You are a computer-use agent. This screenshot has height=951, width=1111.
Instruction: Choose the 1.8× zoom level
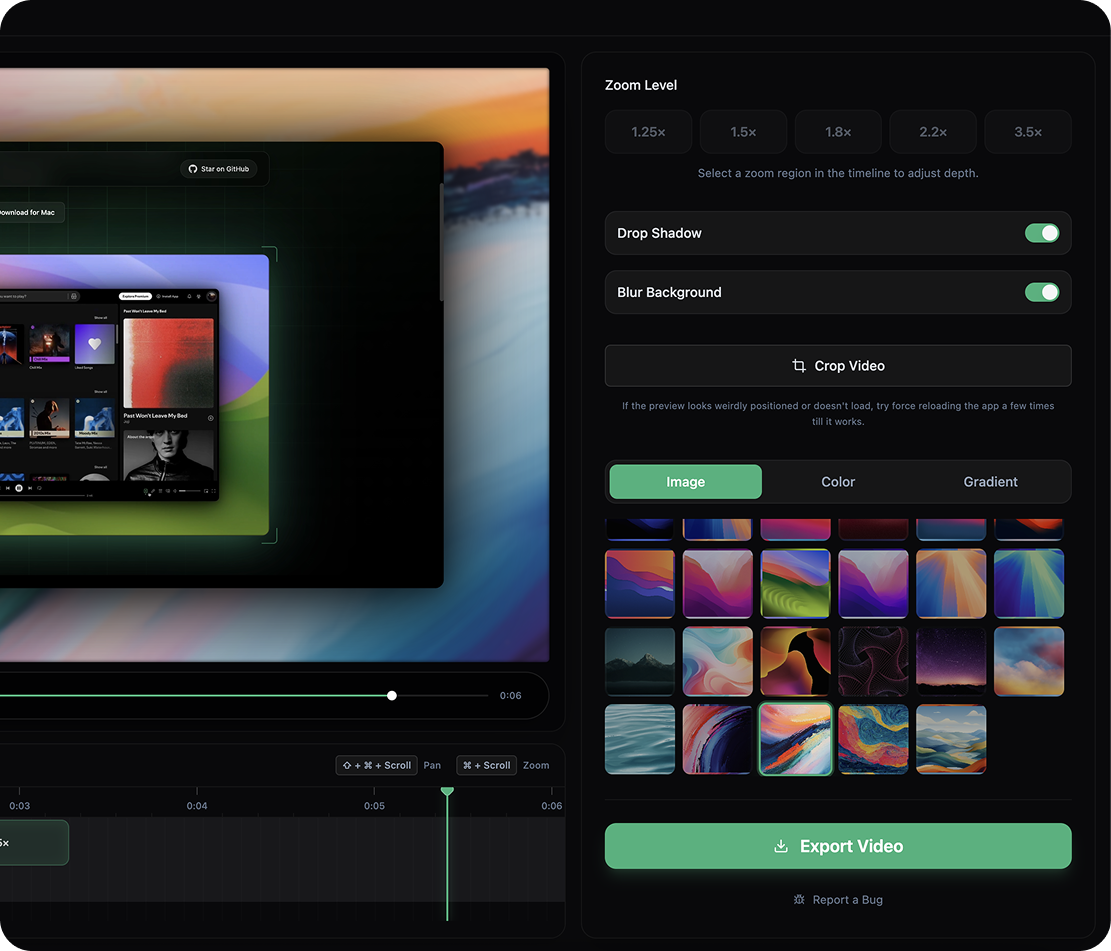click(838, 131)
